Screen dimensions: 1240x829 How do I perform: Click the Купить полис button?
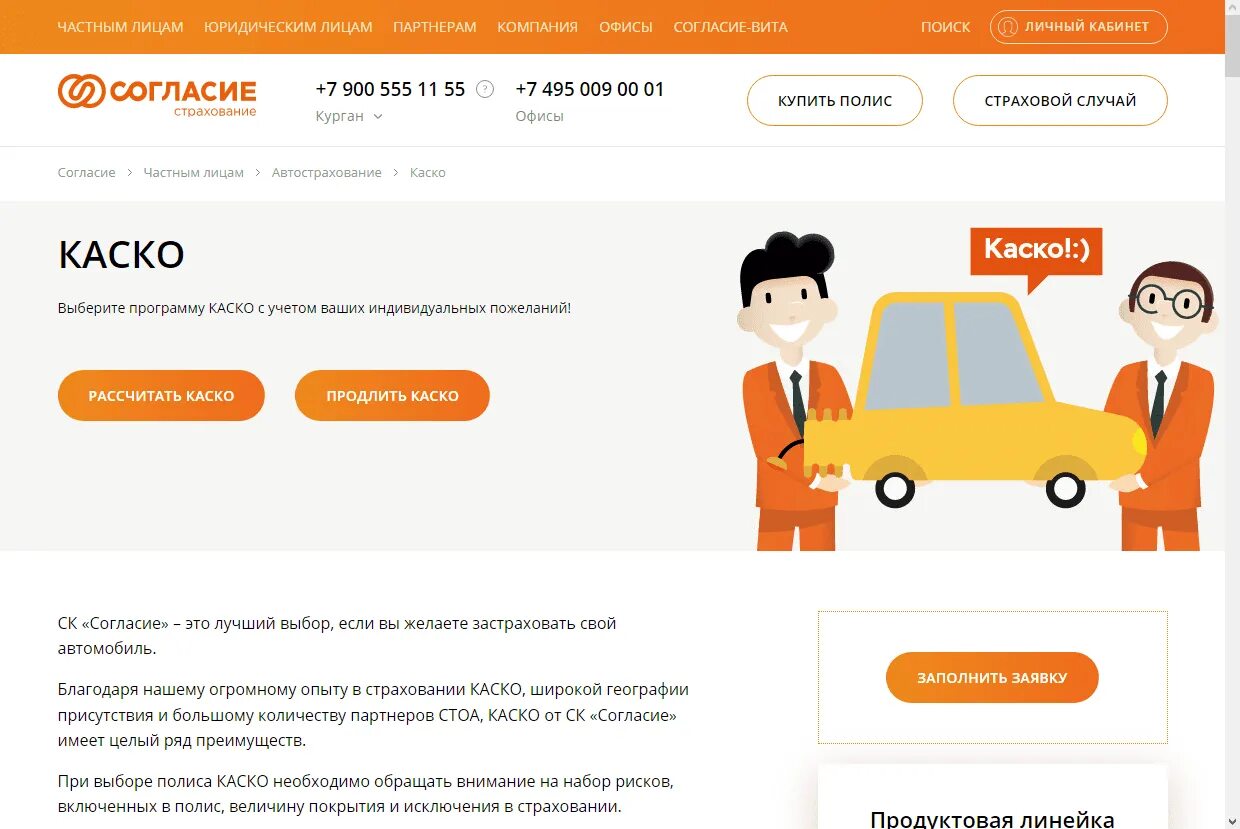pos(835,100)
